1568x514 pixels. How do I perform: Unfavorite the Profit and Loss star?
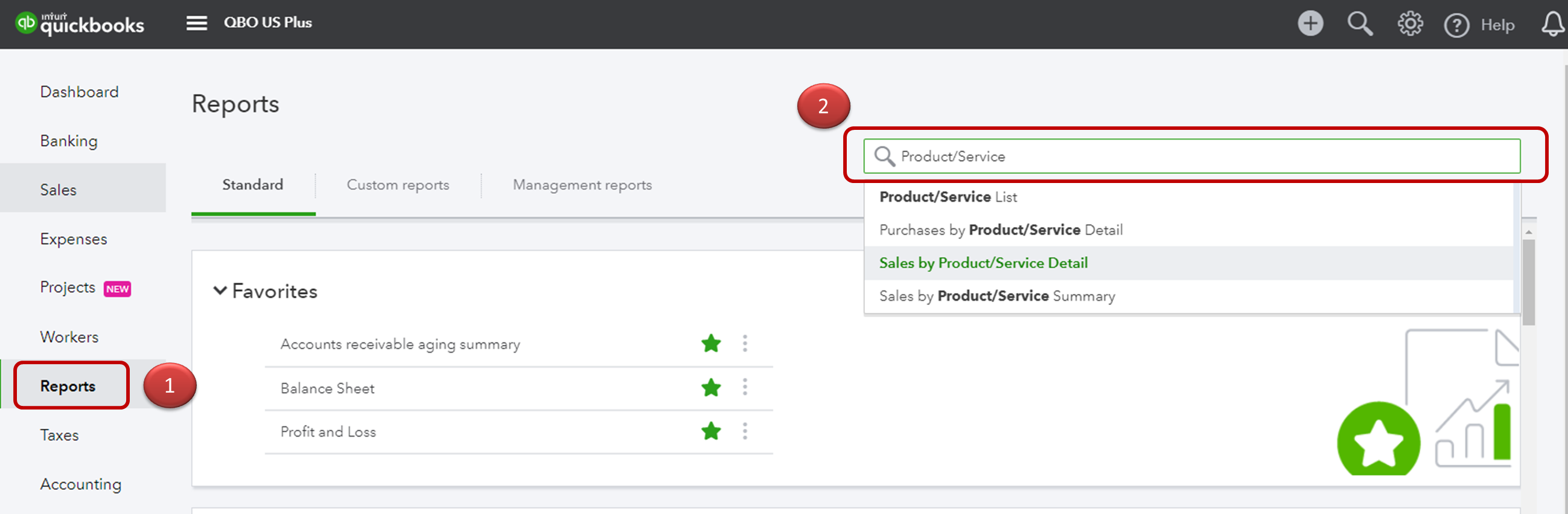coord(710,431)
